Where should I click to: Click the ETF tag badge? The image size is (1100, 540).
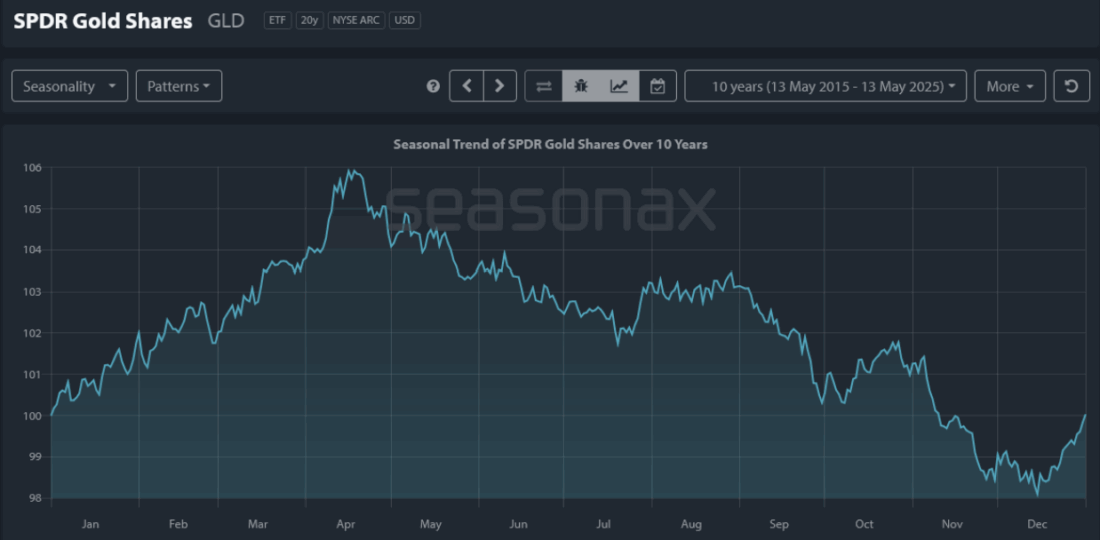point(277,20)
